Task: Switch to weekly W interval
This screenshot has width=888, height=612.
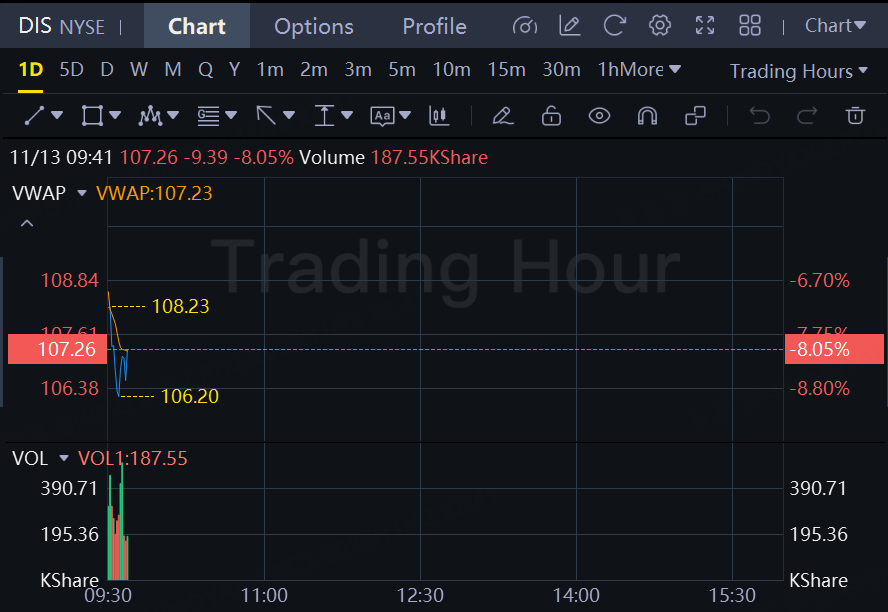Action: [139, 70]
